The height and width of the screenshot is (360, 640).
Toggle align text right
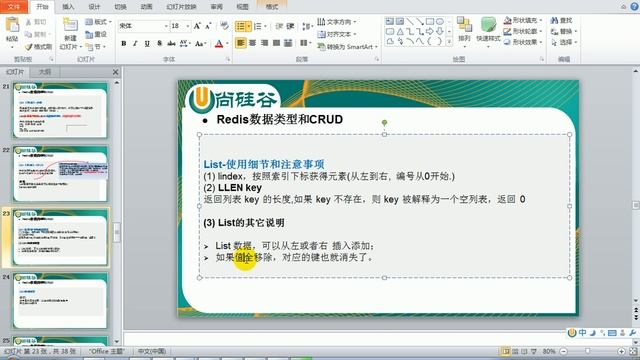[x=264, y=43]
